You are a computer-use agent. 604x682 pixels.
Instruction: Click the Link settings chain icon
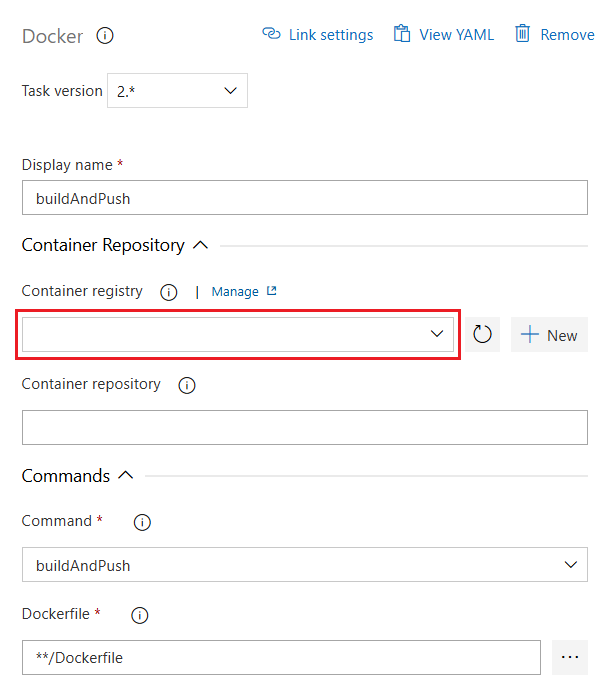(271, 34)
